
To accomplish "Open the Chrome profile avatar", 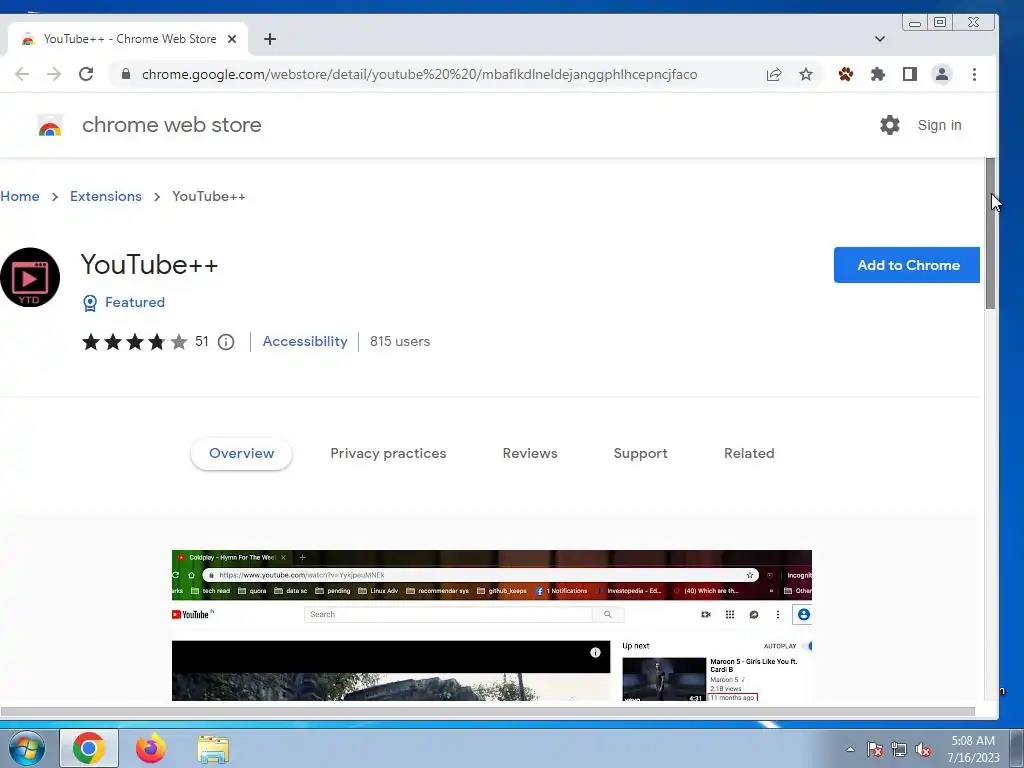I will [942, 74].
